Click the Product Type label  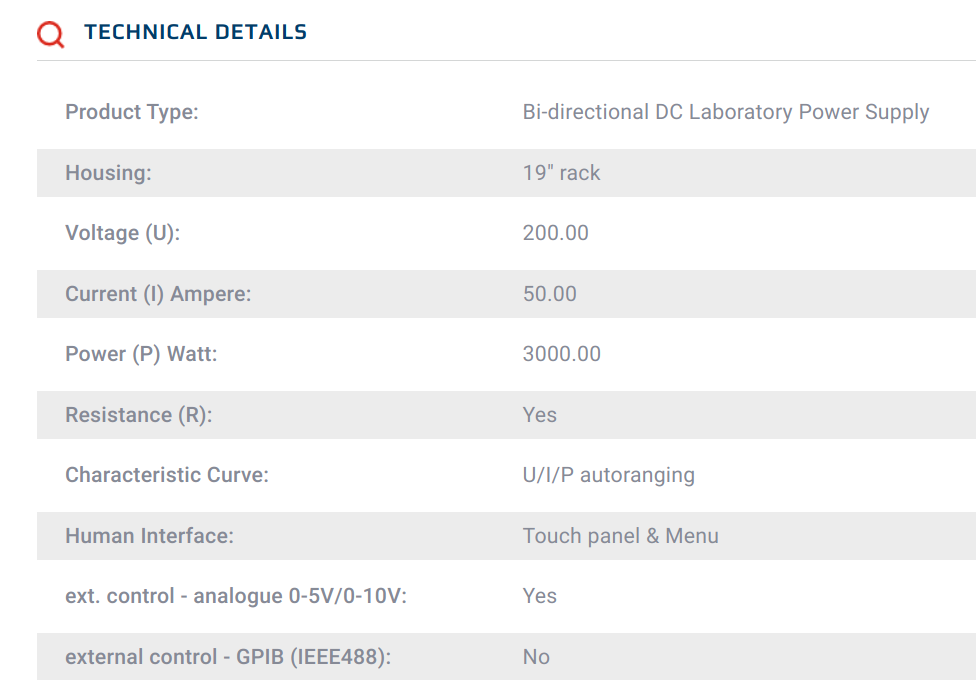[132, 112]
